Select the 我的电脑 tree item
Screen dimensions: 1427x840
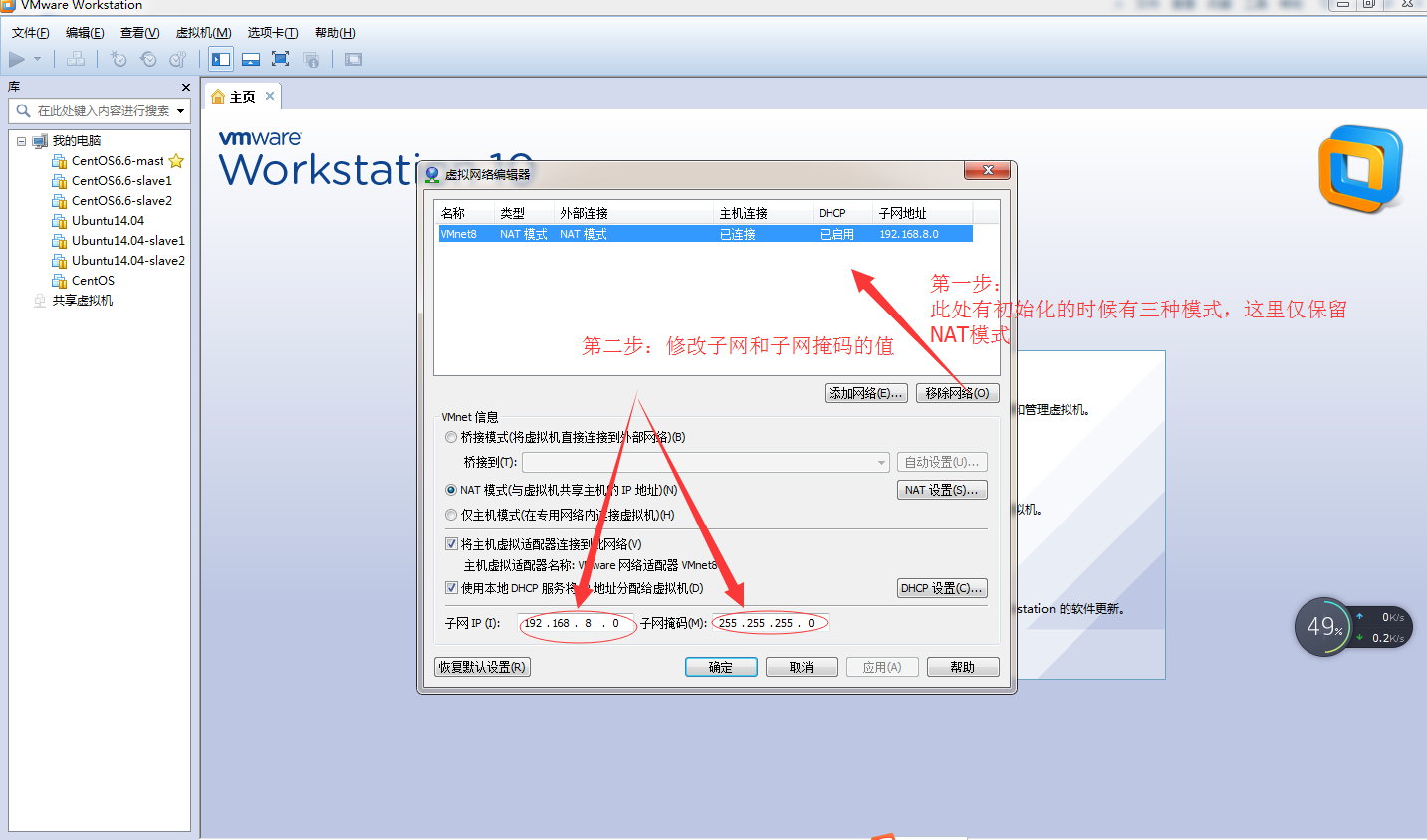76,141
